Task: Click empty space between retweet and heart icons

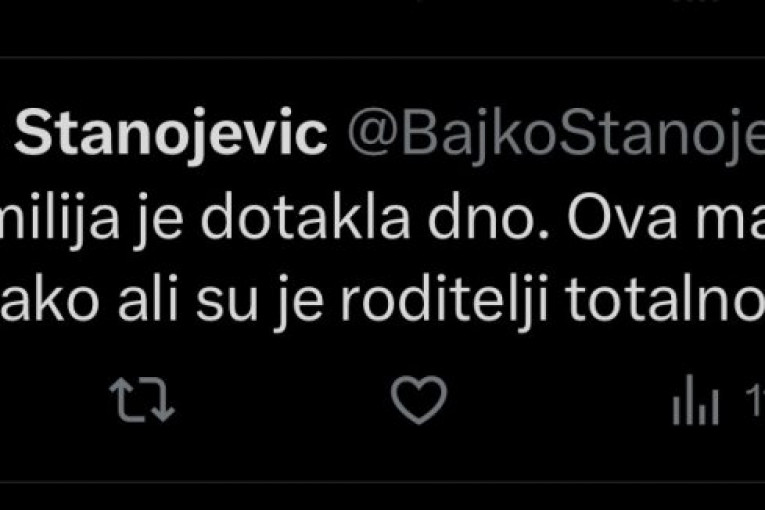Action: 280,400
